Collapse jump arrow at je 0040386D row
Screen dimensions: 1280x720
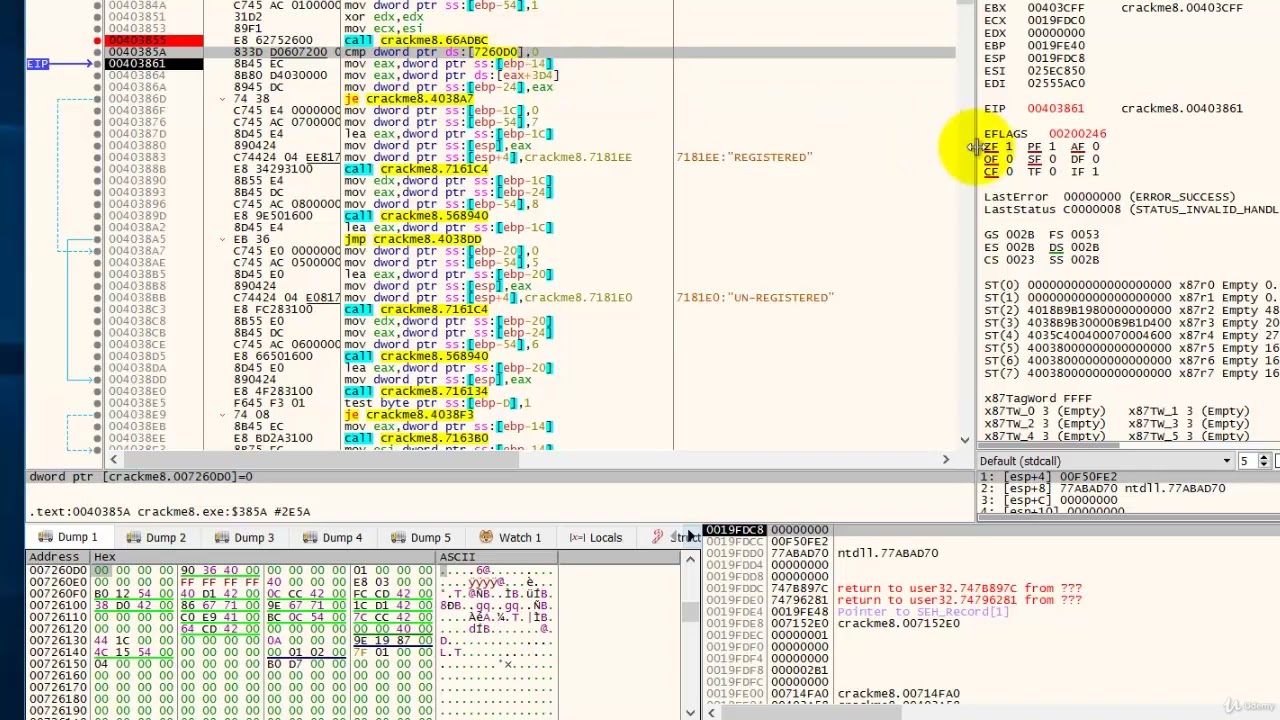pos(223,99)
